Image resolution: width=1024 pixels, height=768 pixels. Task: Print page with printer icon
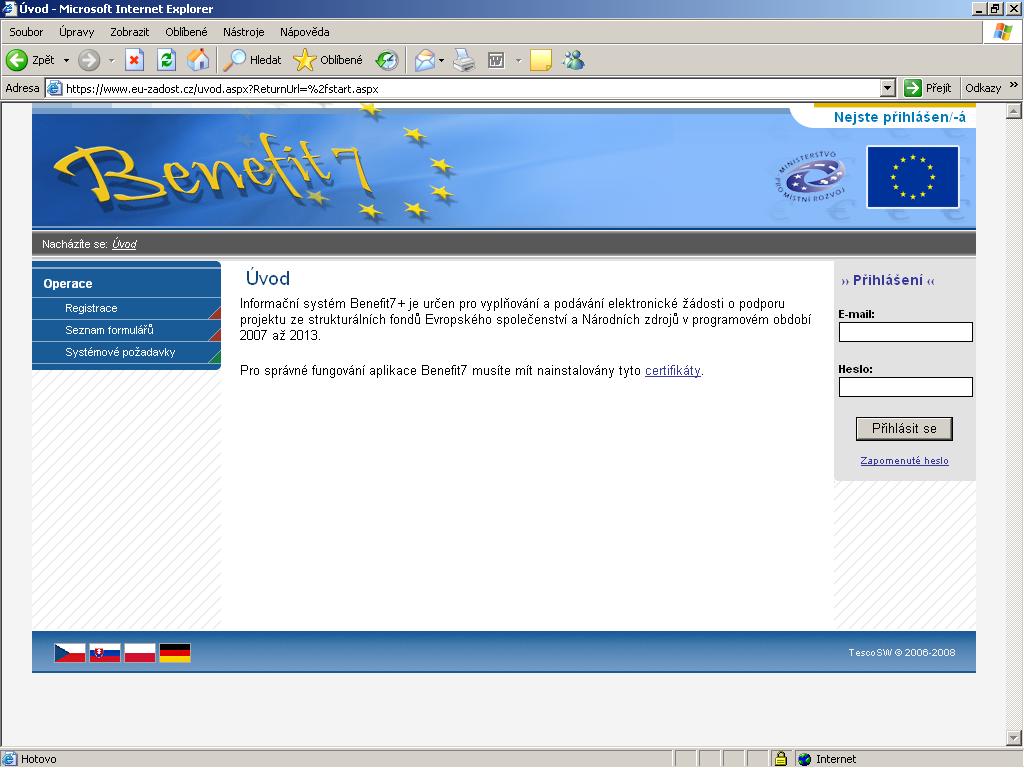[464, 60]
